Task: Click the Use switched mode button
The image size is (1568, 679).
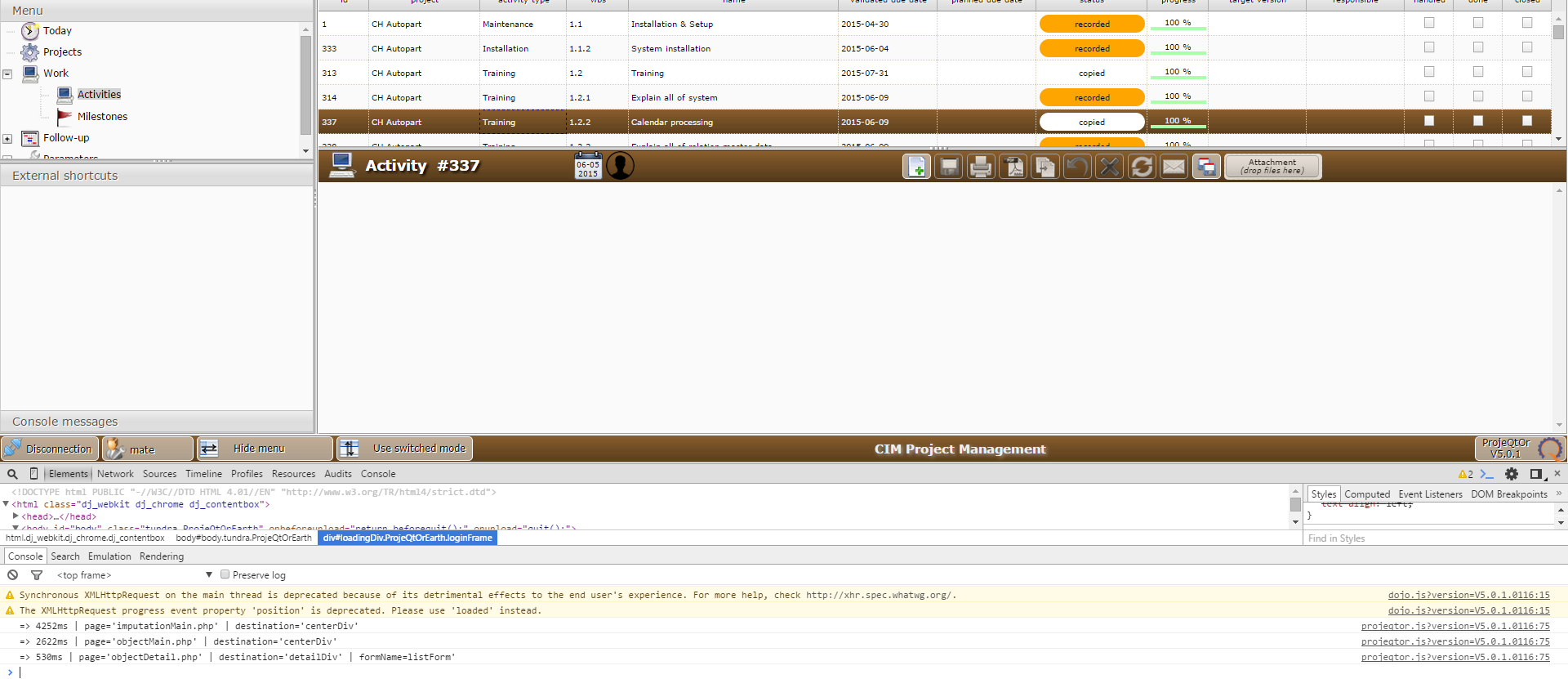Action: tap(405, 449)
